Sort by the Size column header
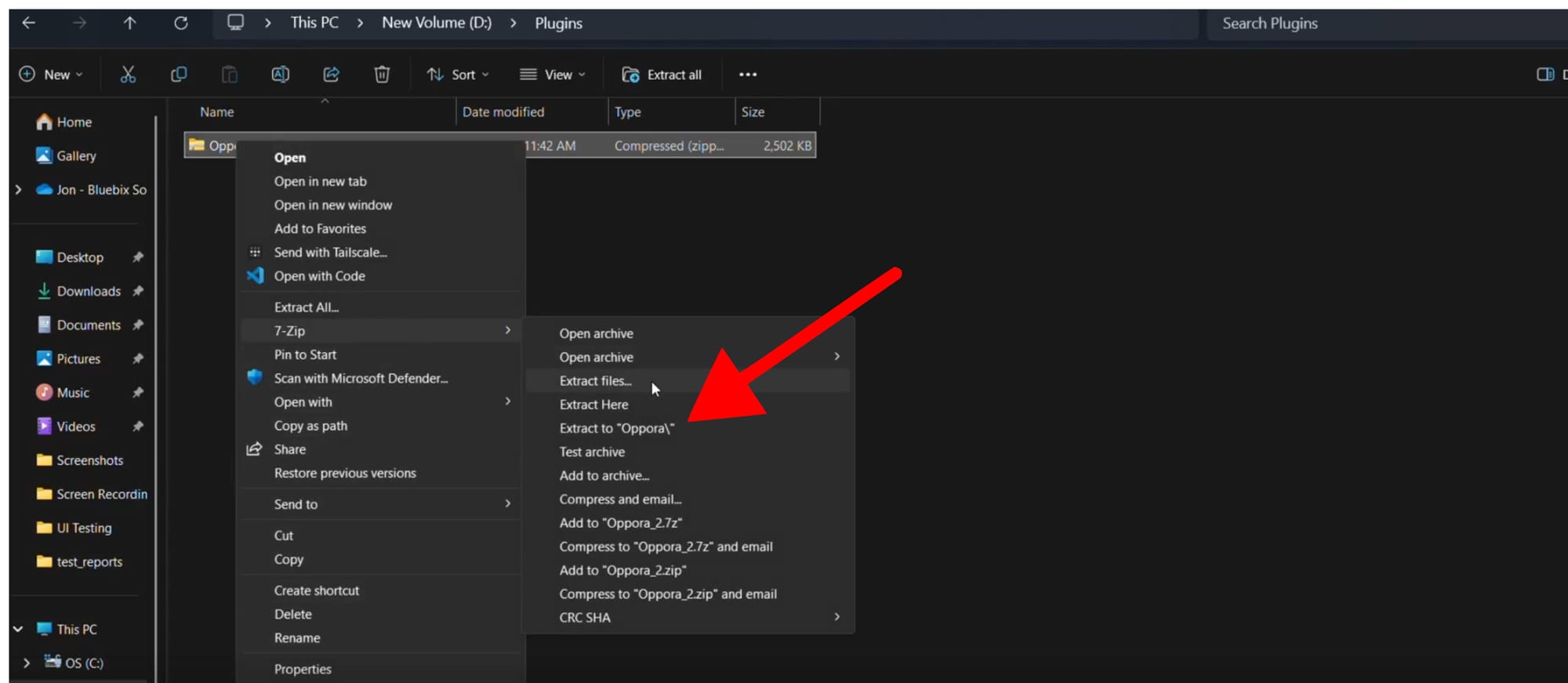Screen dimensions: 1568x683 (x=753, y=112)
